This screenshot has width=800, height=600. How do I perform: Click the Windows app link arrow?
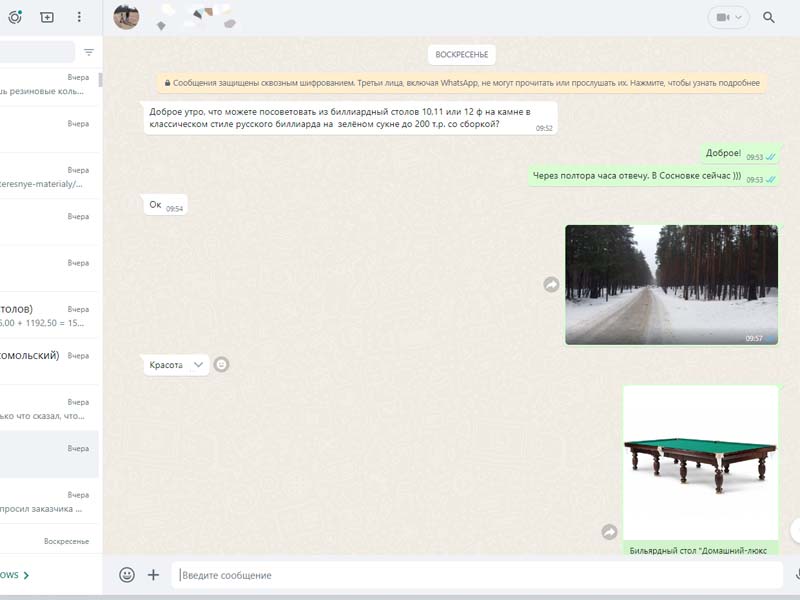tap(26, 575)
